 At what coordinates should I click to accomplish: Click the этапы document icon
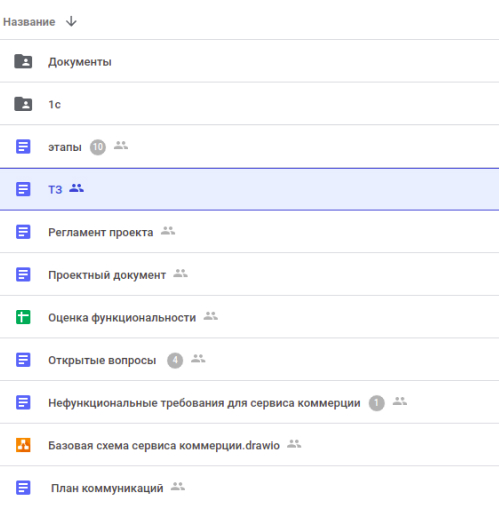(23, 147)
